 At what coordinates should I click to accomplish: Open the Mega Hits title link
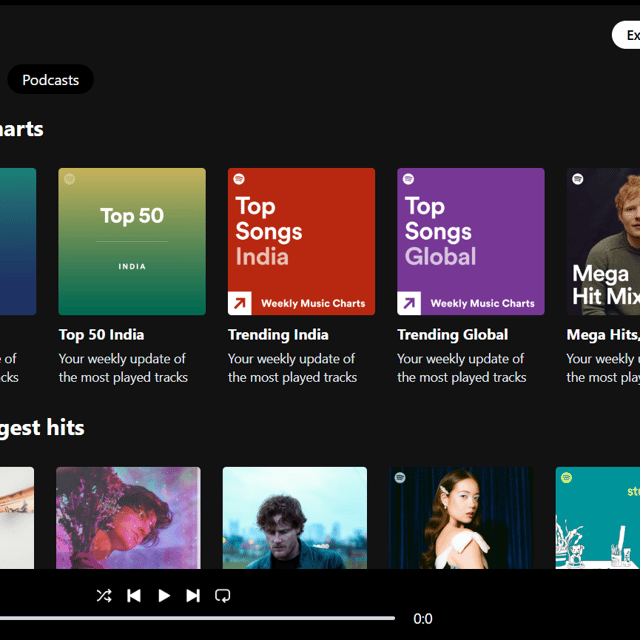(603, 335)
